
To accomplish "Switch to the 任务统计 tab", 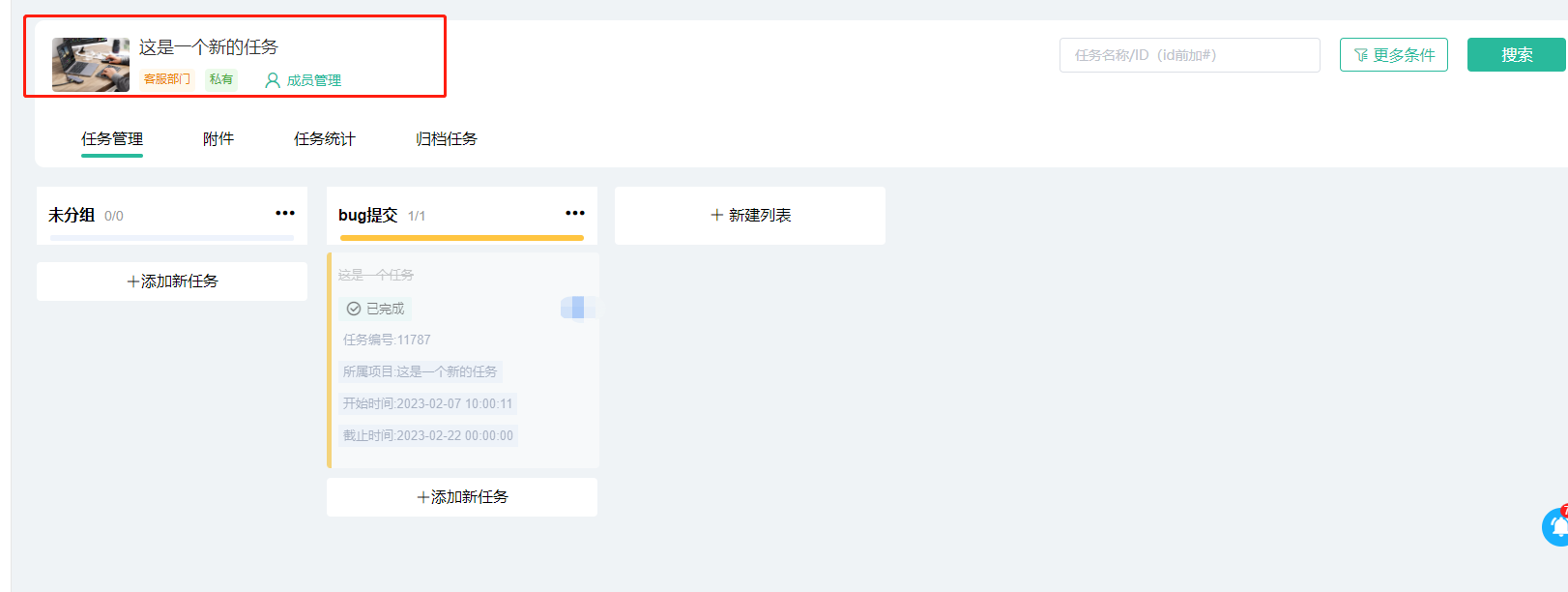I will click(325, 138).
